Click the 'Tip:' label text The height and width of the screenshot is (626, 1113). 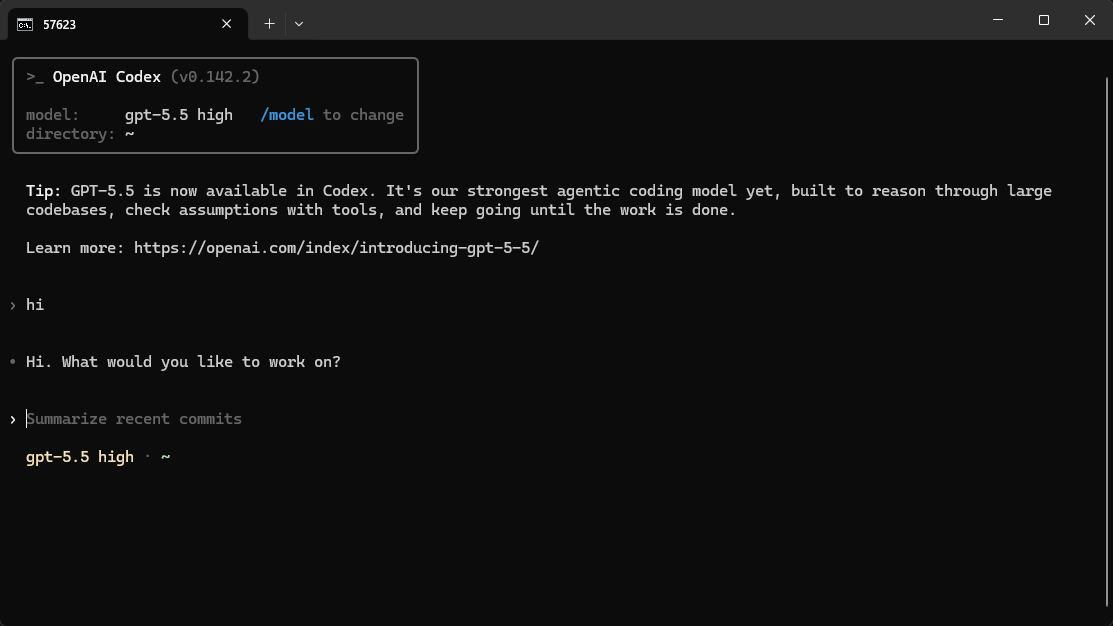(43, 191)
